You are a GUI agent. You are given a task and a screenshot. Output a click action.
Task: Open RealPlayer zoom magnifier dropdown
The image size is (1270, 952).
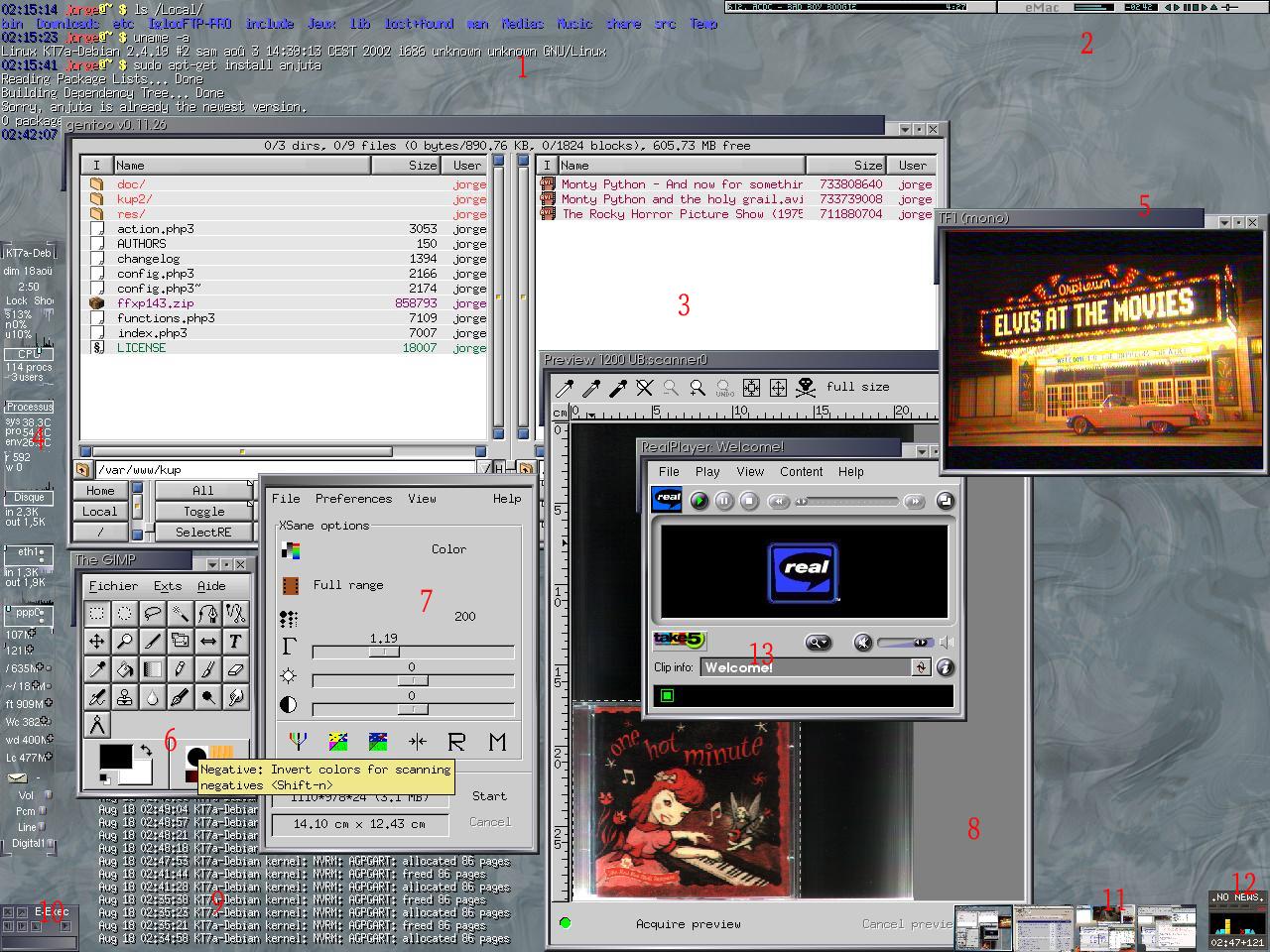tap(818, 643)
